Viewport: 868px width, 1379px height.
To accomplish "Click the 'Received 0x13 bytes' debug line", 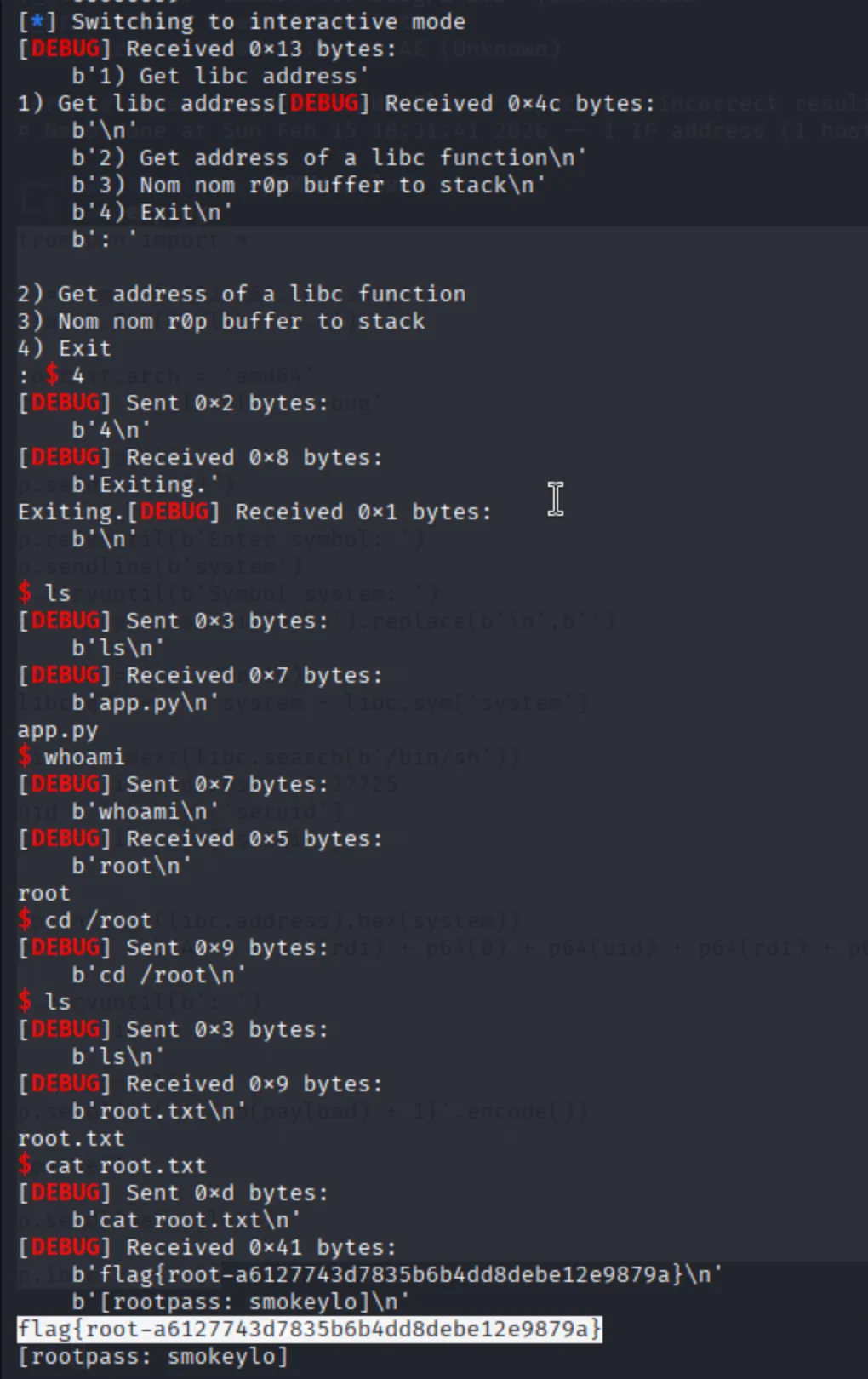I will click(207, 49).
